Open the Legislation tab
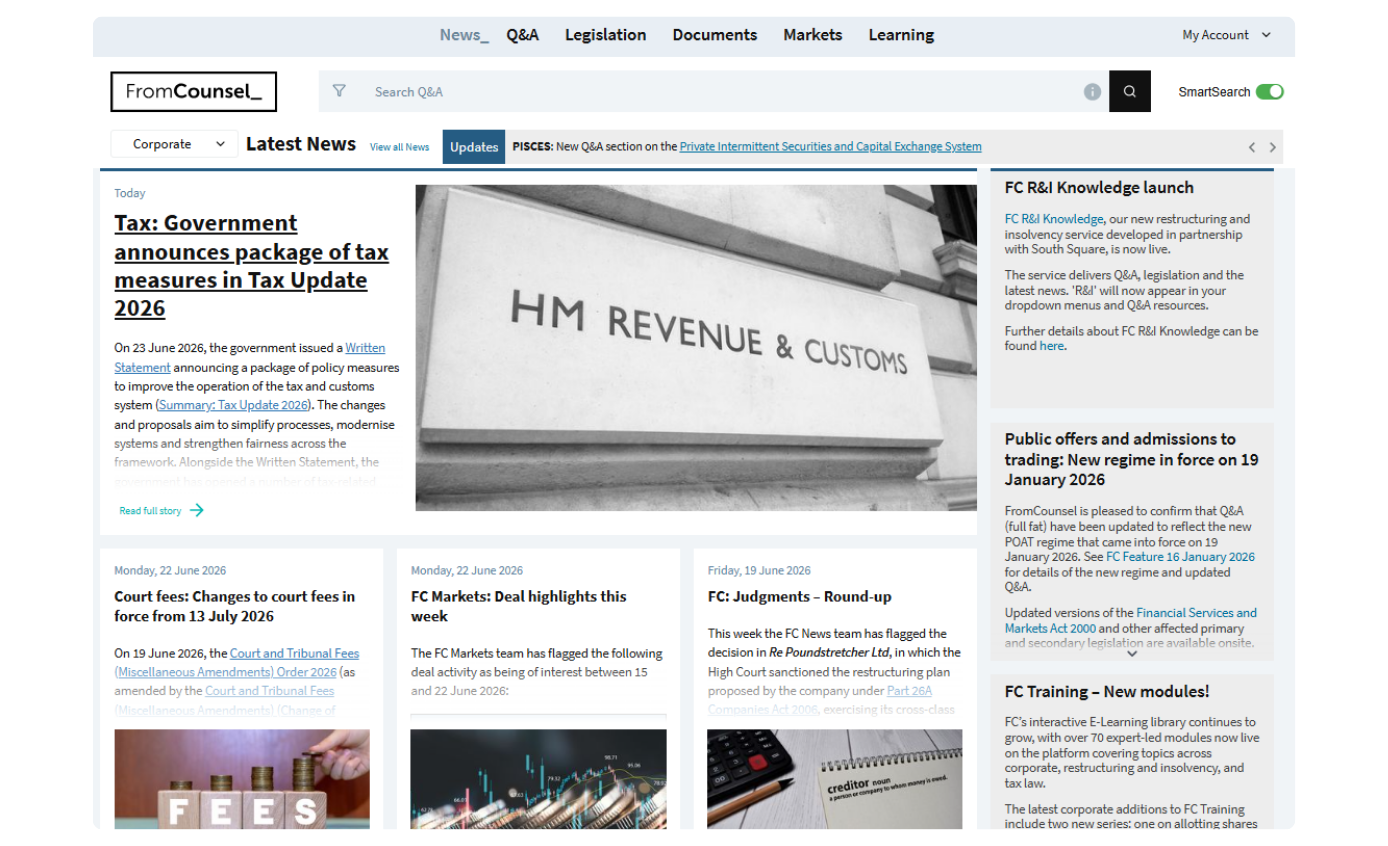1388x846 pixels. (605, 35)
